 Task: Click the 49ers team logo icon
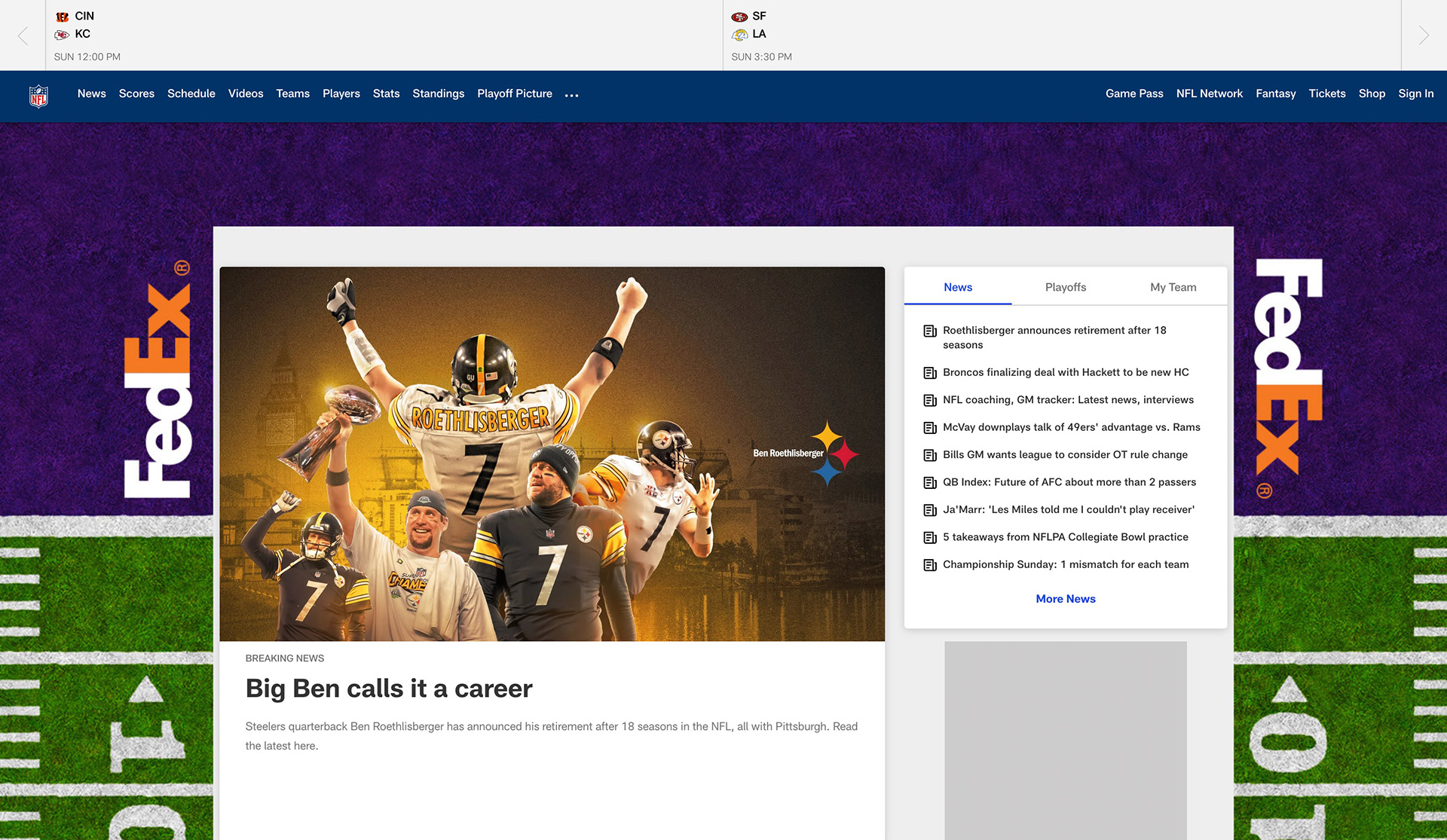(x=739, y=17)
